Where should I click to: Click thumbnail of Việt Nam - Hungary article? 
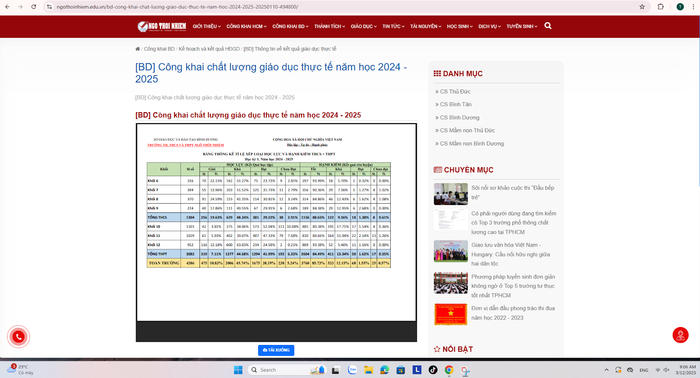point(451,251)
